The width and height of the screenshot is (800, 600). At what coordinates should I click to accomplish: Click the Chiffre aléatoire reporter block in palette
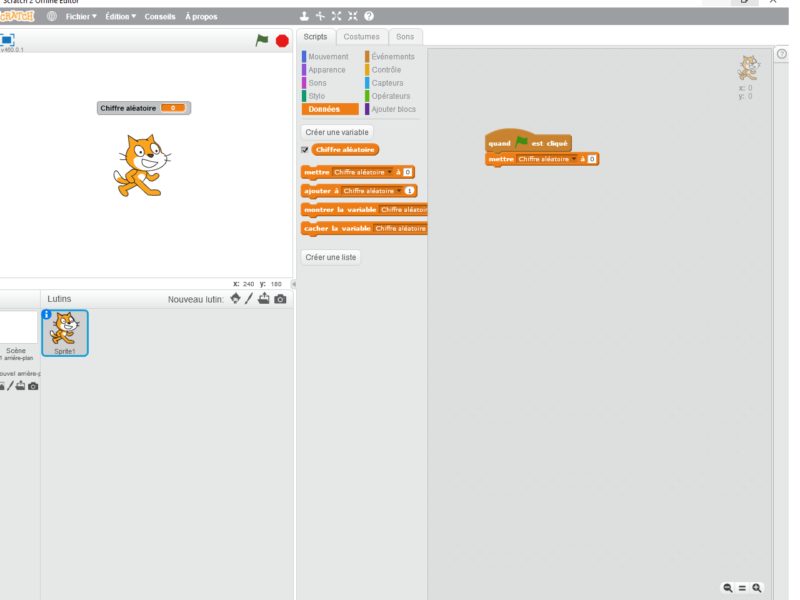click(x=345, y=149)
